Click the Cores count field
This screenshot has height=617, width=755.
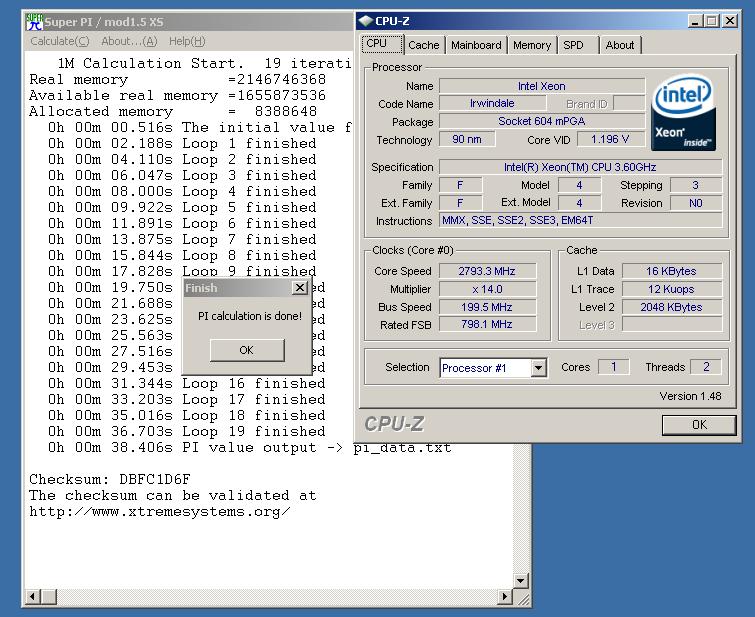[x=613, y=367]
